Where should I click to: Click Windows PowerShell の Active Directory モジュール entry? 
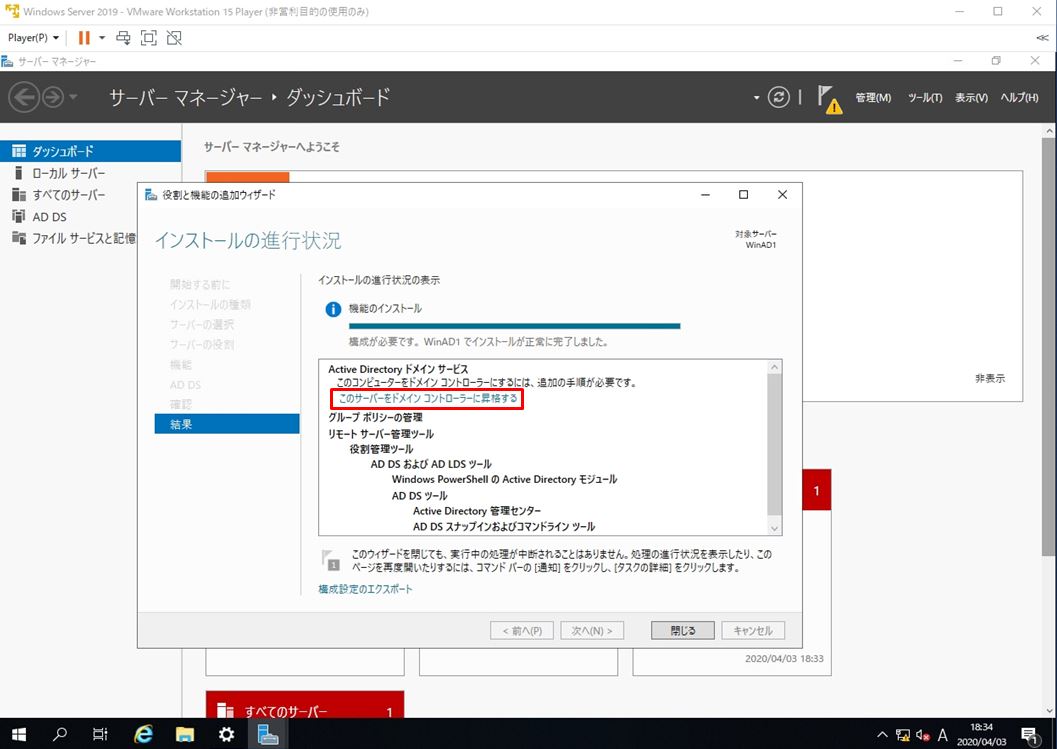coord(504,479)
